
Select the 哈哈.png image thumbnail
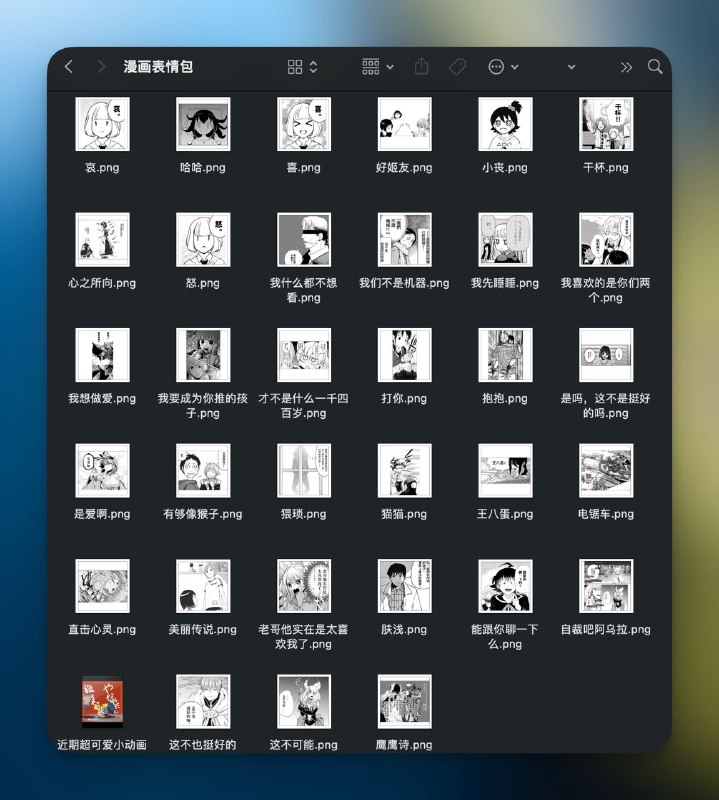pos(203,124)
